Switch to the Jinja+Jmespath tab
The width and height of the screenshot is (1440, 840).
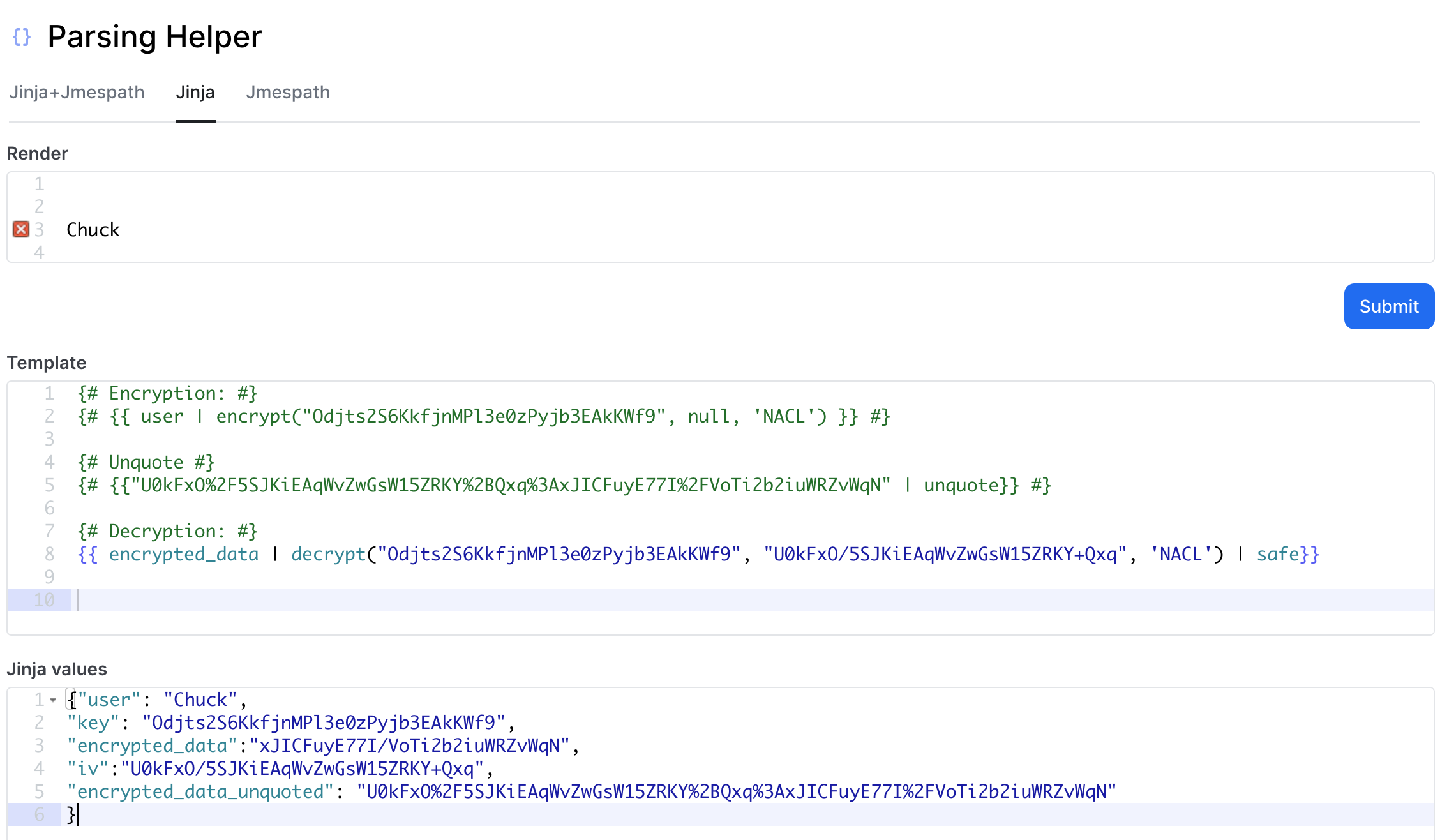click(77, 93)
